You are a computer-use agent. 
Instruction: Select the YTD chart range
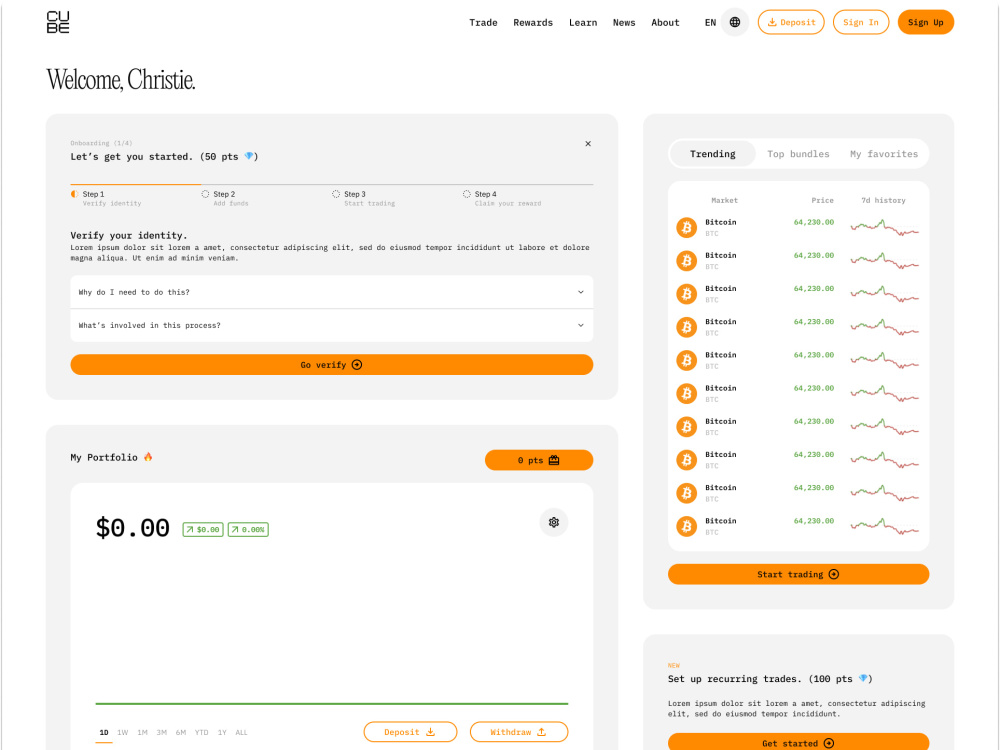coord(202,733)
